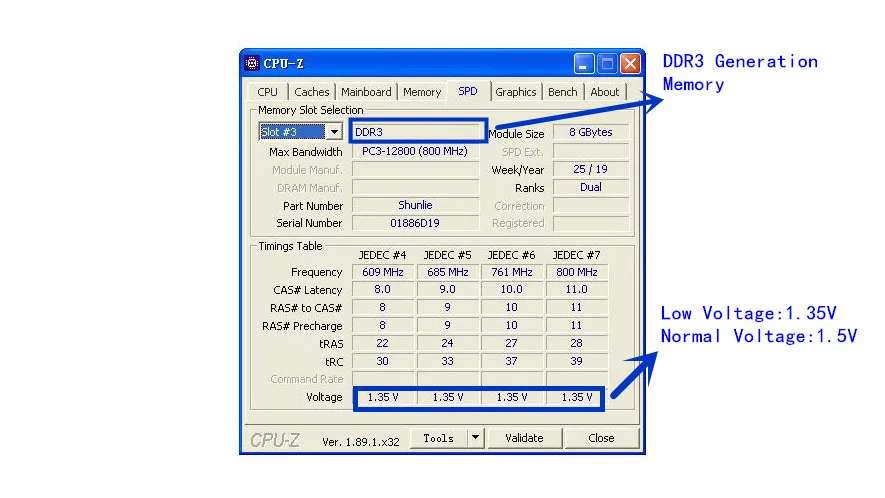Click the Validate button

click(x=524, y=438)
